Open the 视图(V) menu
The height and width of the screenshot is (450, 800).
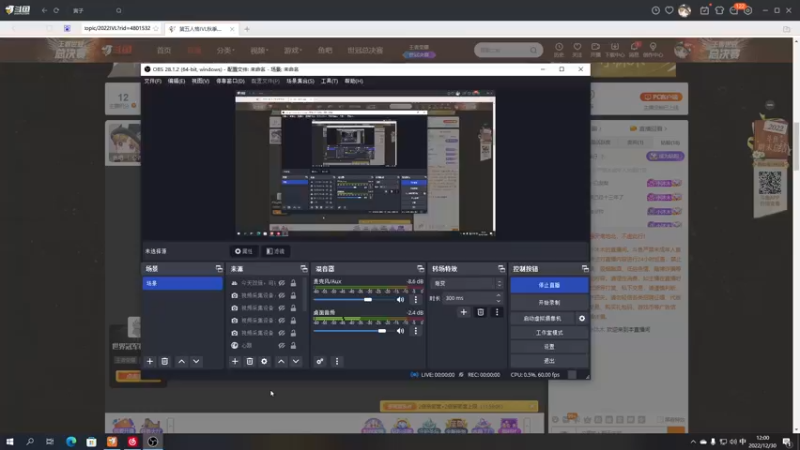(x=201, y=81)
